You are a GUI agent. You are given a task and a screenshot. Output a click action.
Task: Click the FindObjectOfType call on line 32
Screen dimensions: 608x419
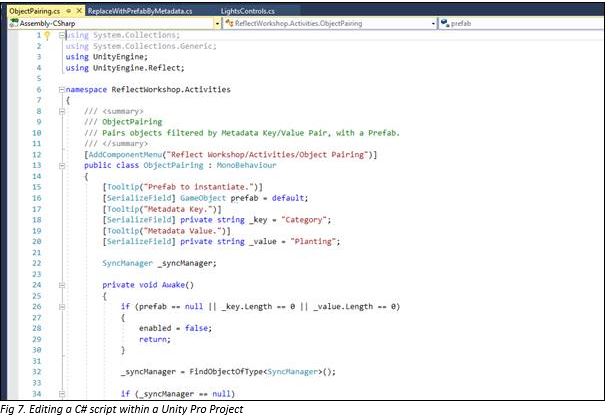226,372
